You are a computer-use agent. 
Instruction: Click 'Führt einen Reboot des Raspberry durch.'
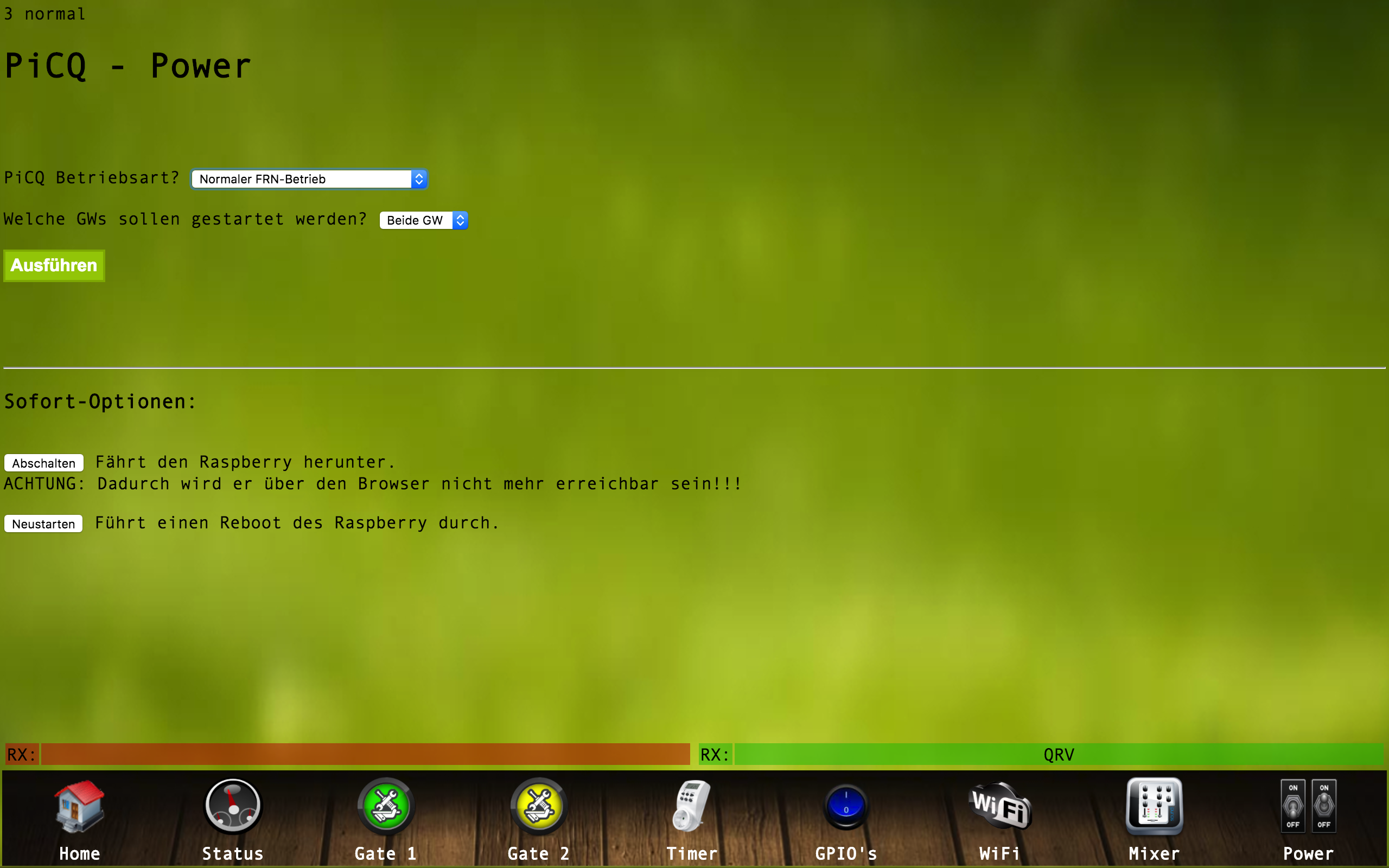coord(297,523)
